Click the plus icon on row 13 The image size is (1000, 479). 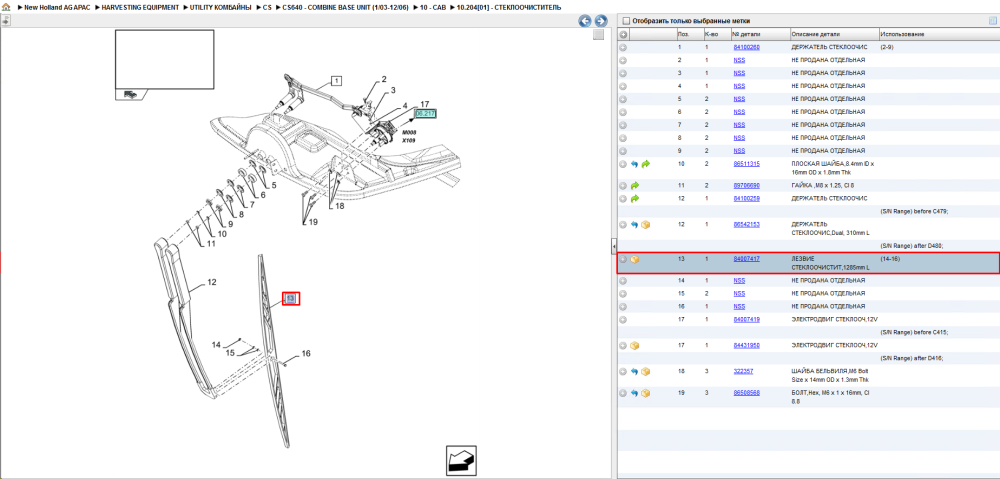(624, 260)
